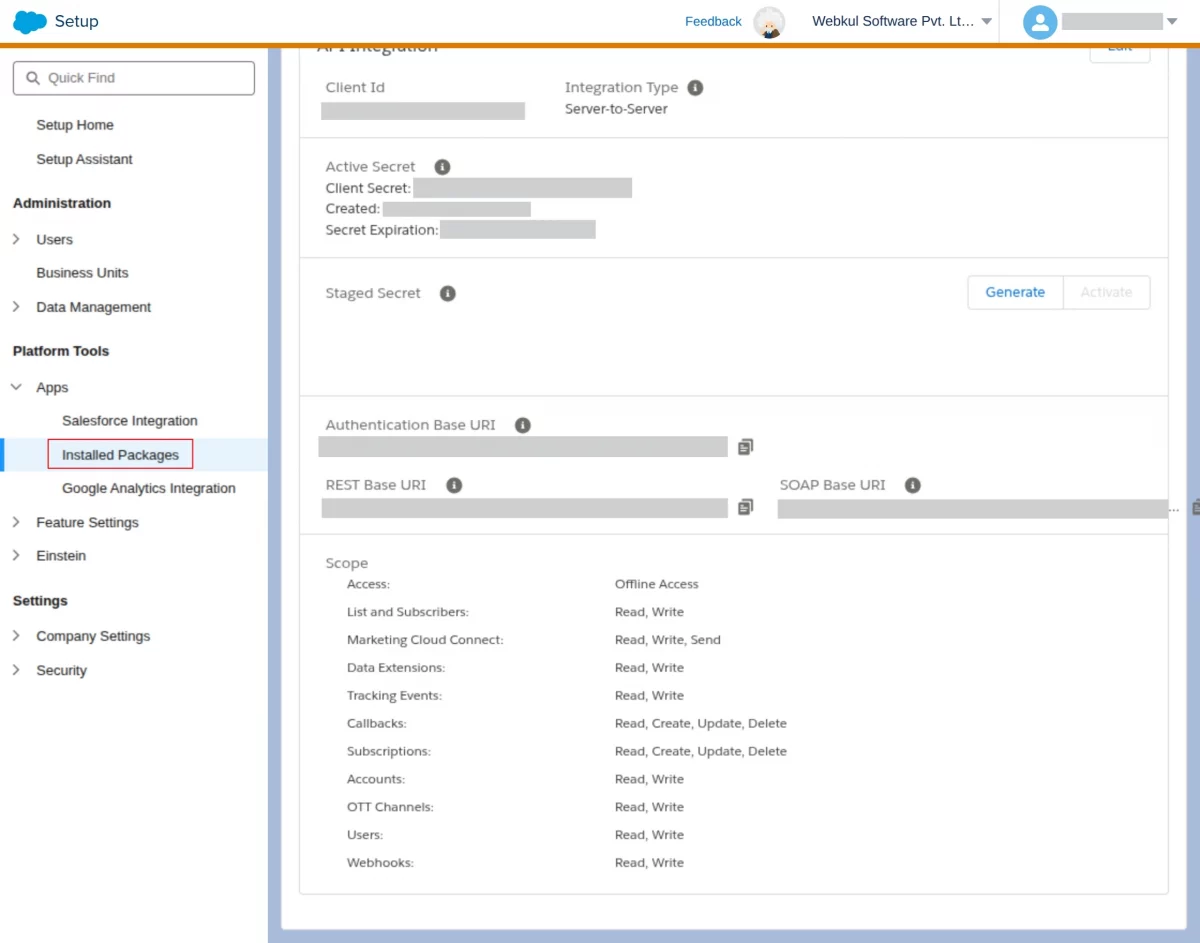Copy the Authentication Base URI
Screen dimensions: 1200x943
[x=745, y=447]
